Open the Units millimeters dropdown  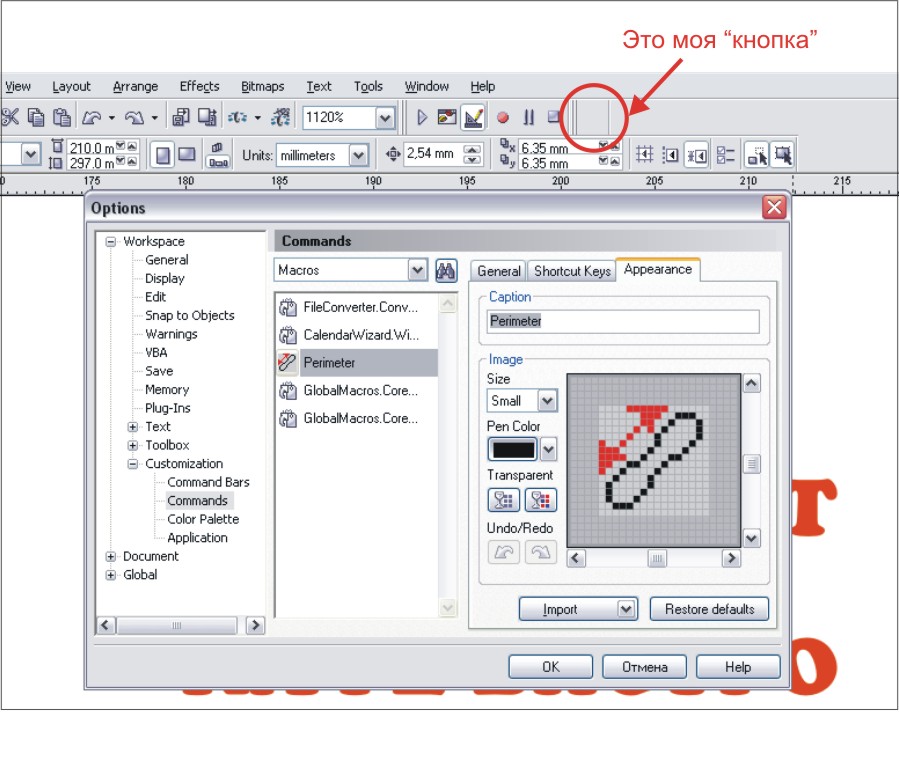click(358, 155)
